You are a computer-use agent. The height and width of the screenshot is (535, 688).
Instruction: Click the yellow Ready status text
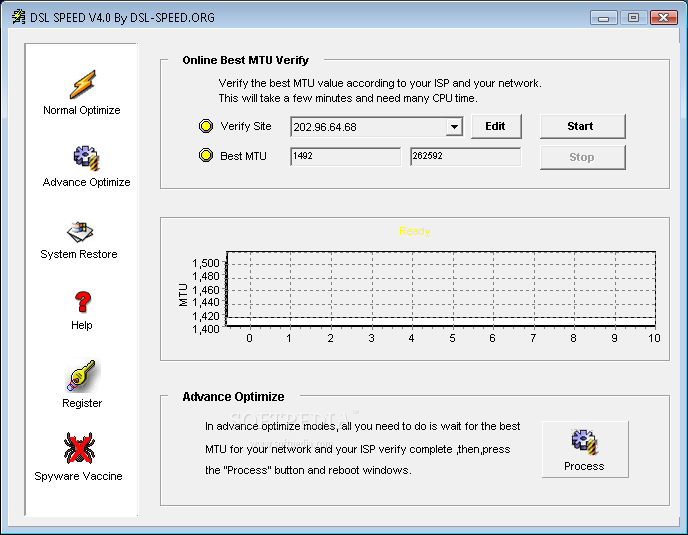[x=414, y=231]
